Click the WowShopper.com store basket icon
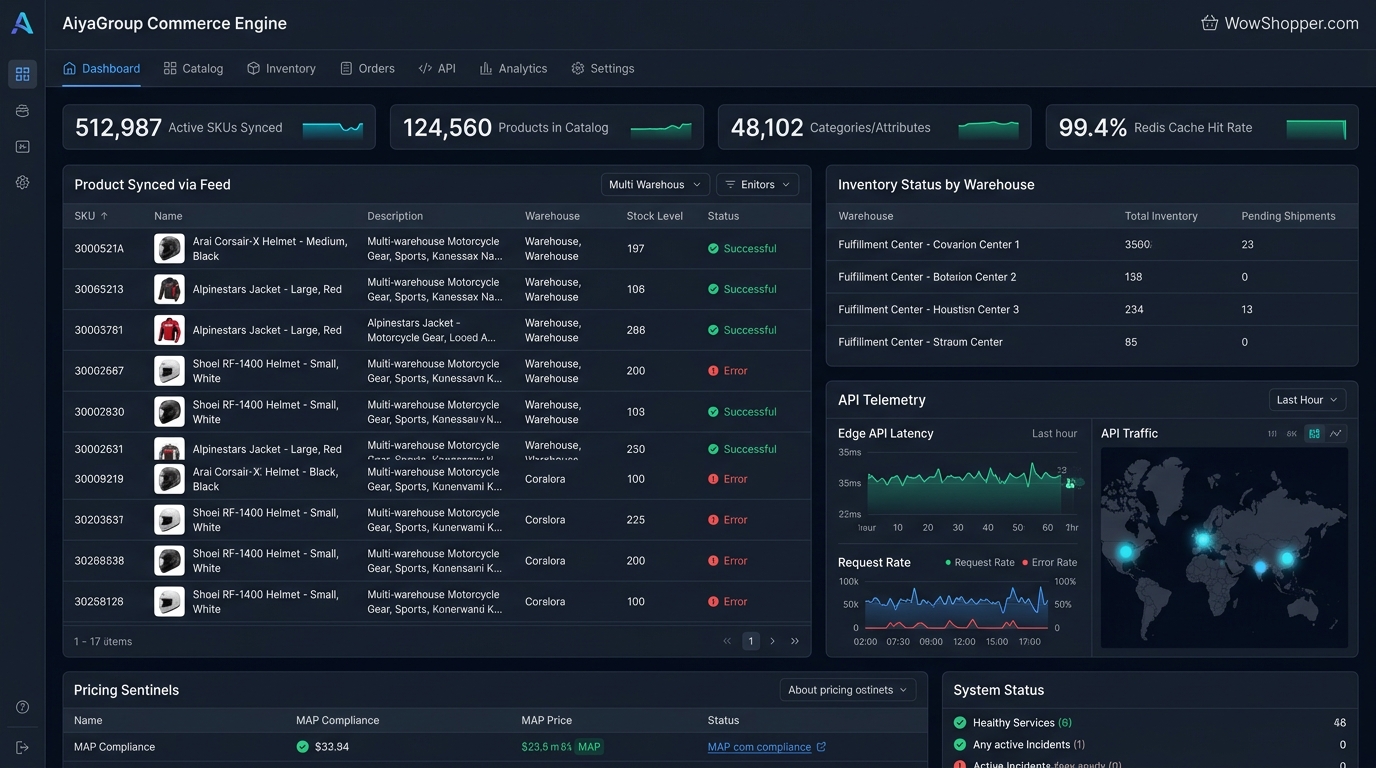 pos(1209,23)
